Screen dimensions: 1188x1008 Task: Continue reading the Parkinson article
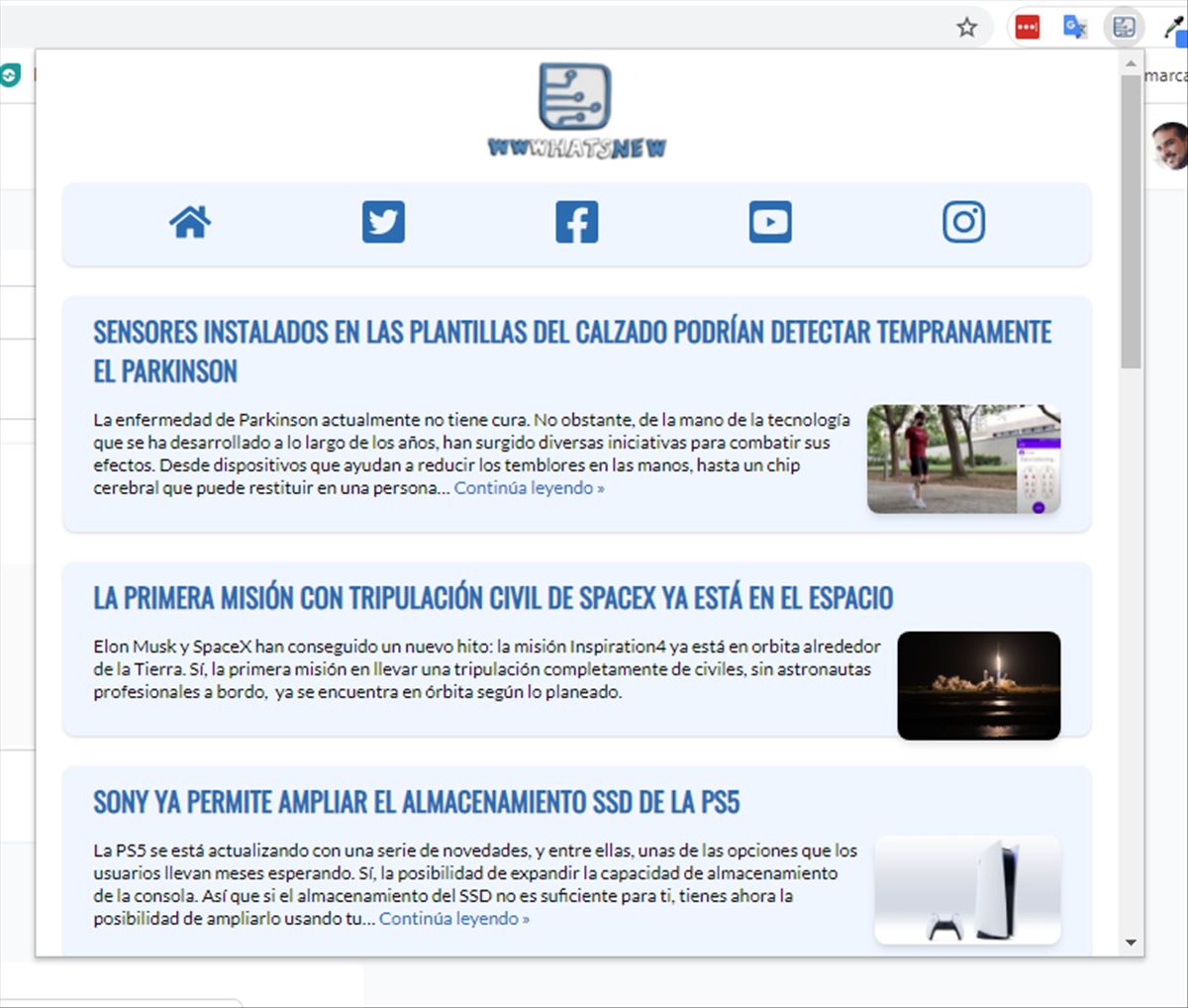coord(529,488)
